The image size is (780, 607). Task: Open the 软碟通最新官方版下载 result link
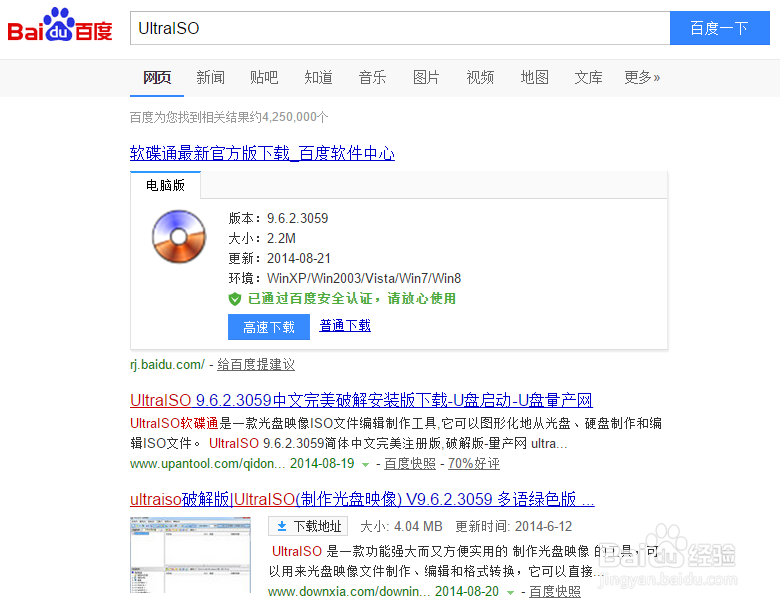click(x=262, y=153)
